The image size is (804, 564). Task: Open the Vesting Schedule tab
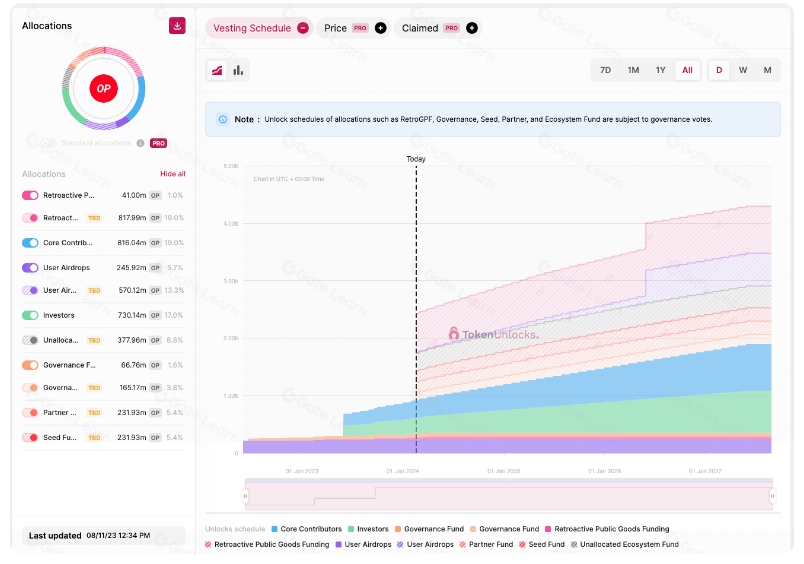pyautogui.click(x=259, y=28)
